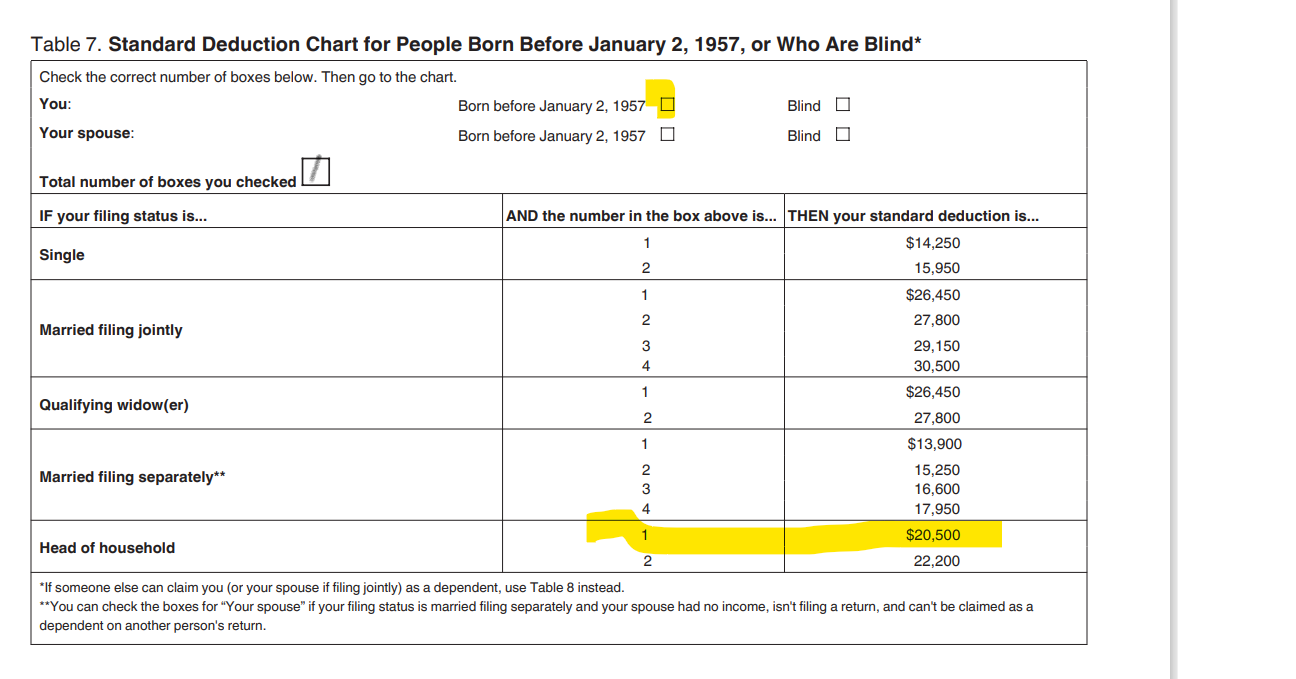Tick your spouse's "Born before January 2, 1957" box
Screen dimensions: 1296x679
(x=667, y=134)
